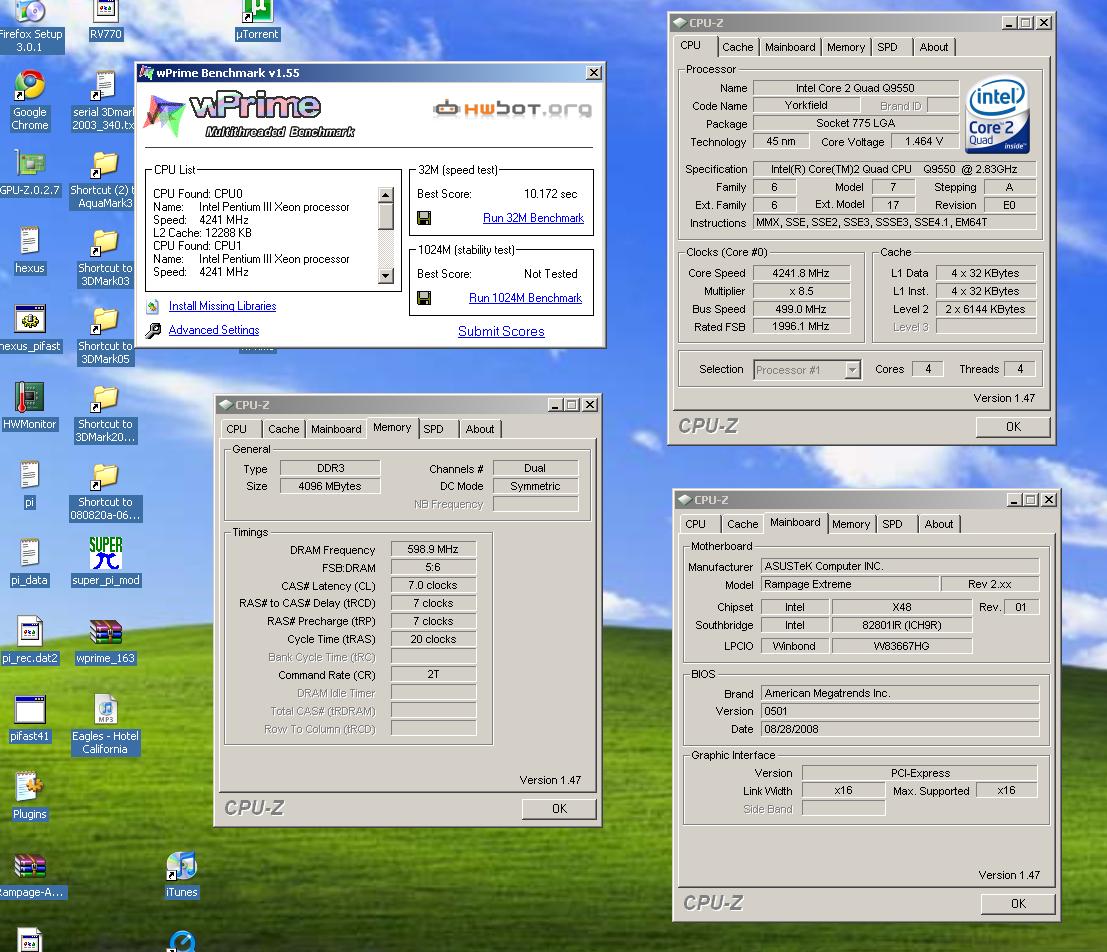Open the Rampage-A archive icon
This screenshot has height=952, width=1107.
click(x=30, y=866)
